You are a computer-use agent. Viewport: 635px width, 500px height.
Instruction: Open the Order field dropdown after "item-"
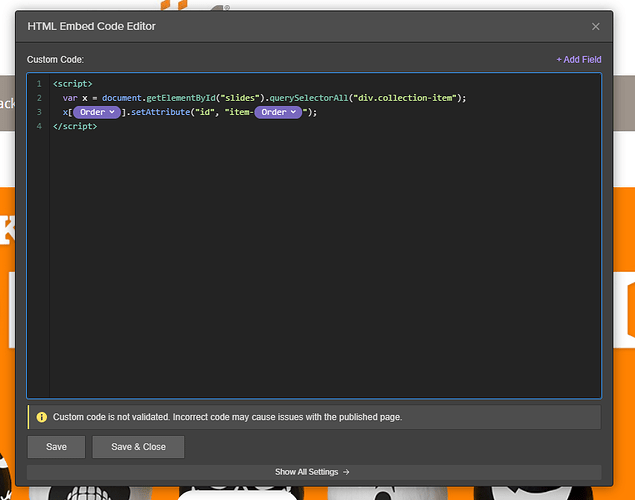tap(278, 112)
